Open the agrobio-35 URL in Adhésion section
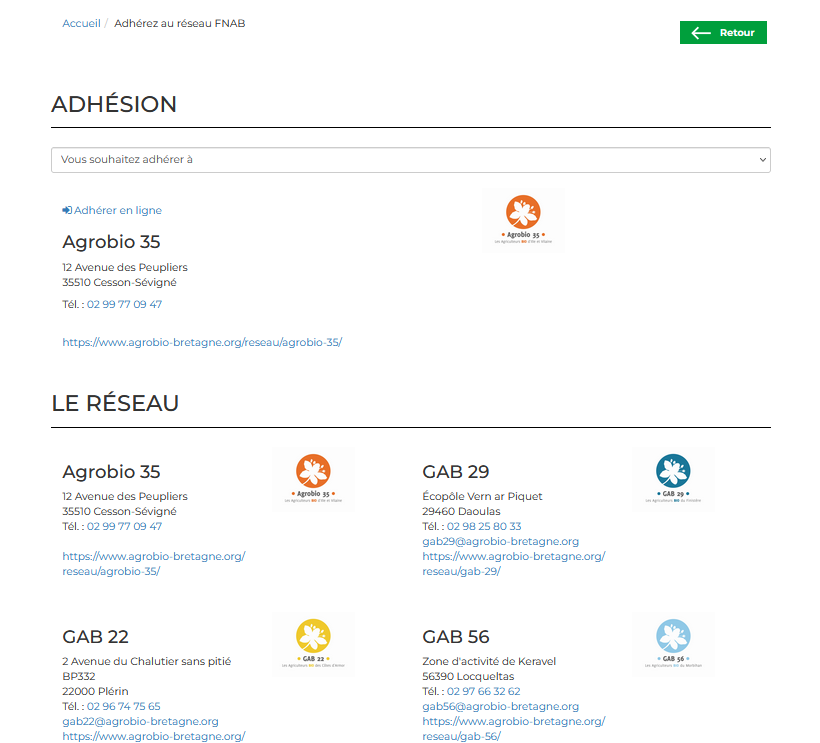 coord(202,342)
